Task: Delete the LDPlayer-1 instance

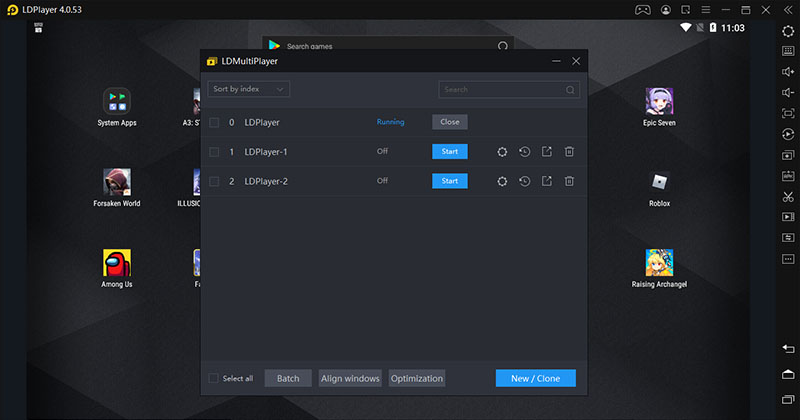Action: click(x=569, y=152)
